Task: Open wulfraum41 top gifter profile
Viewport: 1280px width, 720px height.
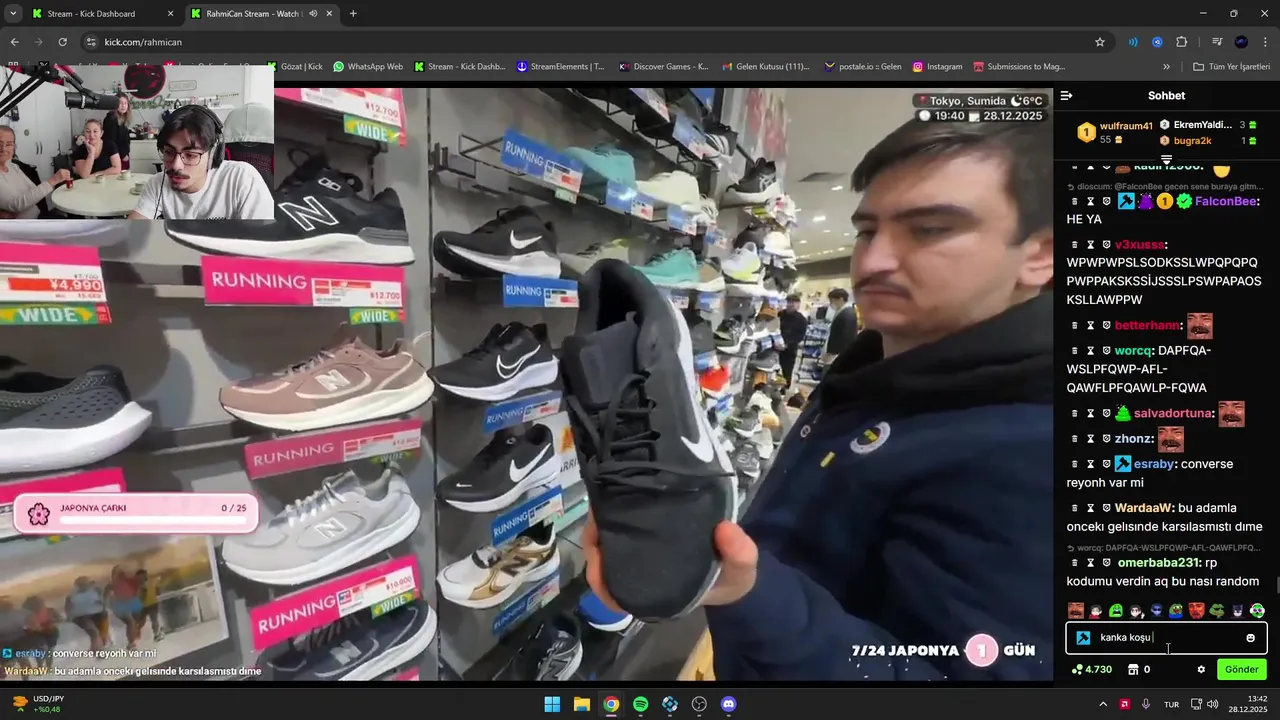Action: pos(1126,126)
